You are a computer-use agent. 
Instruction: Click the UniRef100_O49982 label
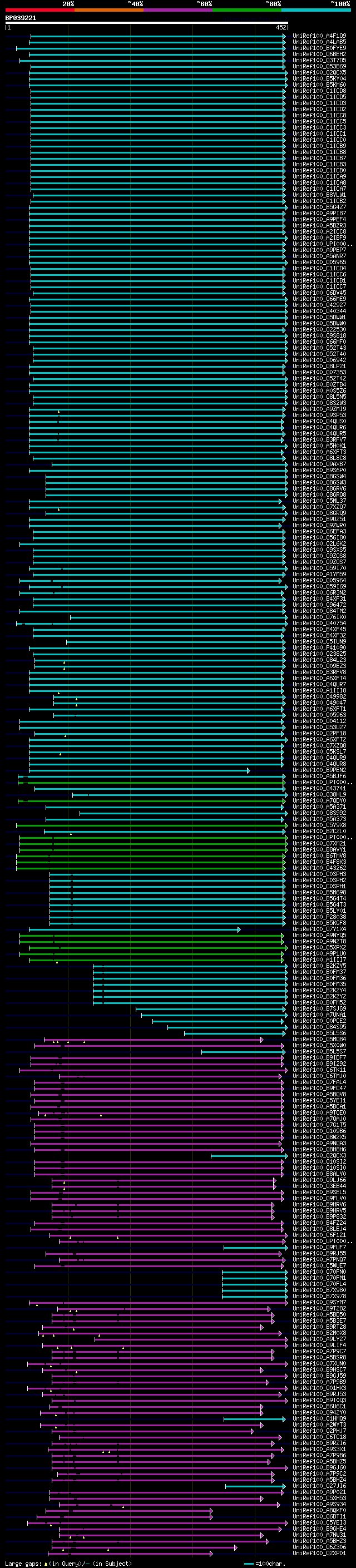pos(319,696)
